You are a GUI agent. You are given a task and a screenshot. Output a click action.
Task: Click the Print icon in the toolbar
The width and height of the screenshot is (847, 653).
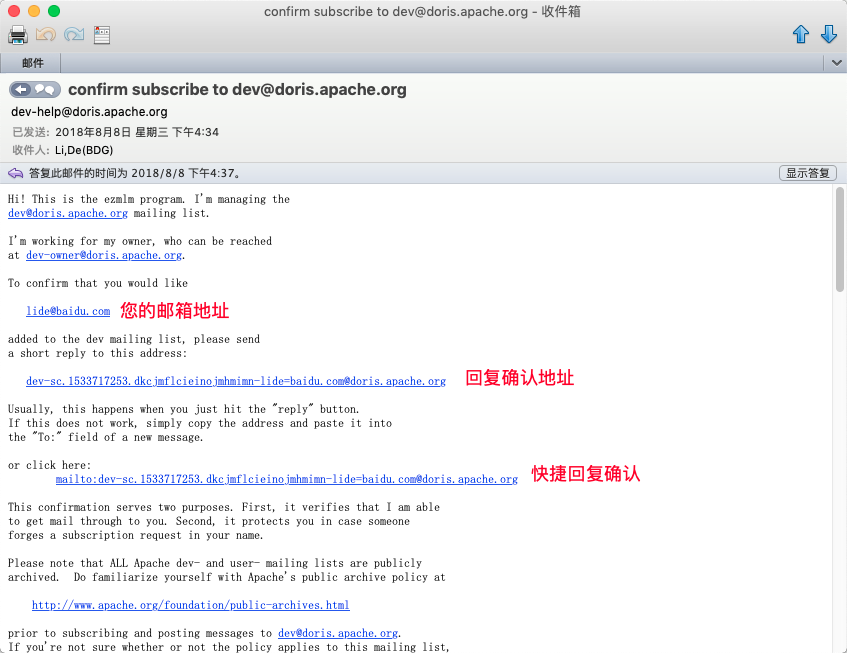pos(18,35)
